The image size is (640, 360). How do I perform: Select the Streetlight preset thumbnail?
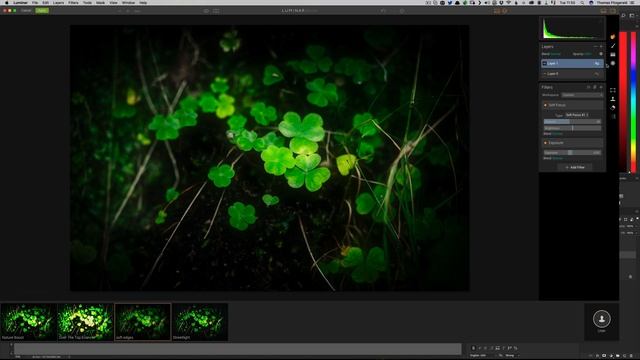tap(200, 322)
